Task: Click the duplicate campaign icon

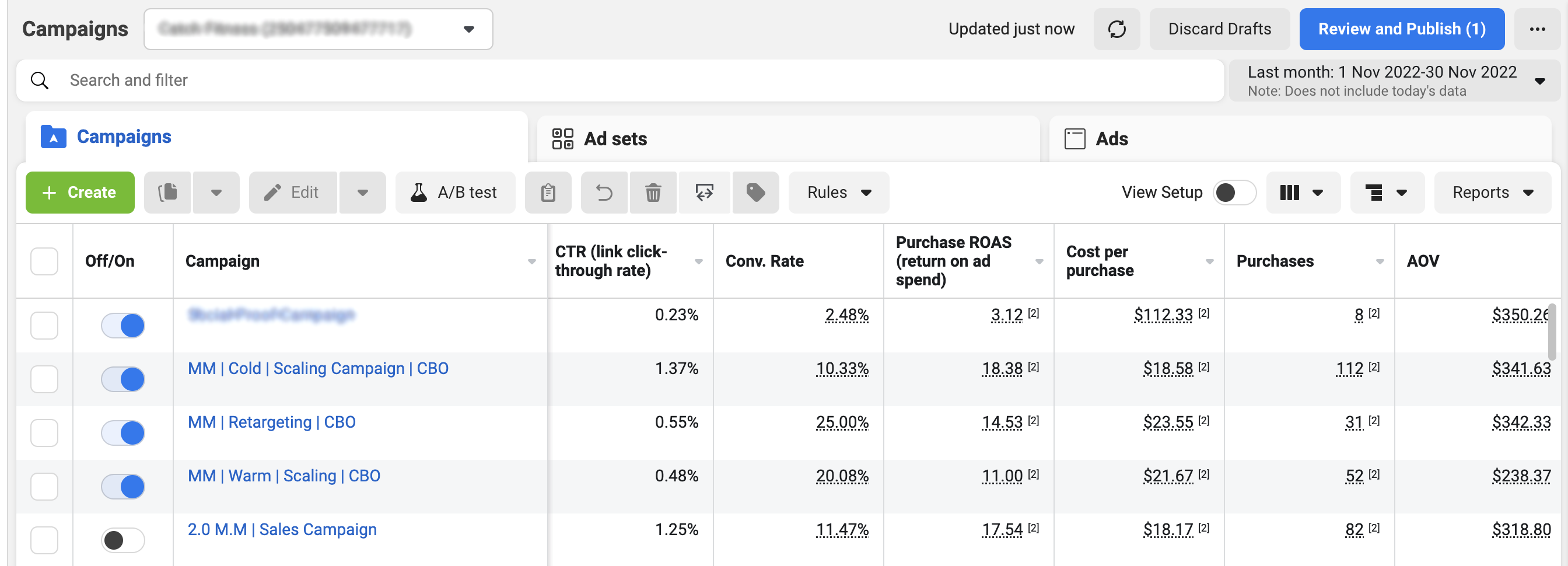Action: click(168, 193)
